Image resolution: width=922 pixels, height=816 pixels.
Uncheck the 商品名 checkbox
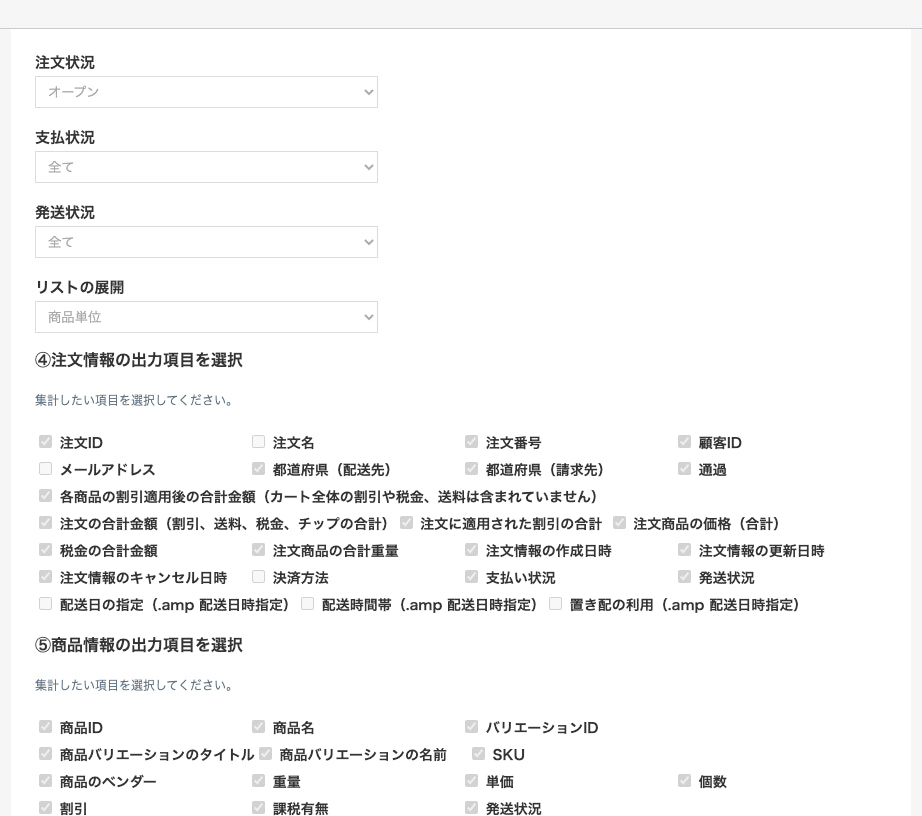pos(258,727)
